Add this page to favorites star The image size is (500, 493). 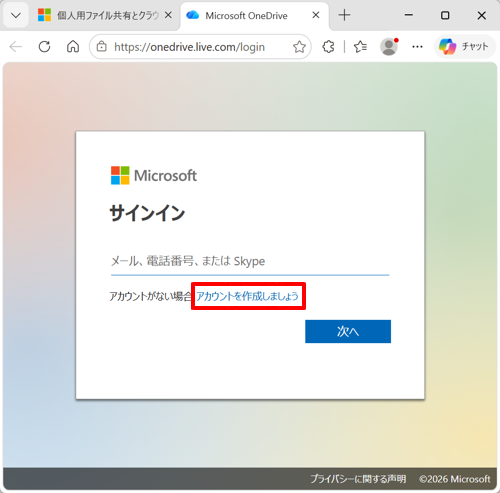click(x=299, y=47)
